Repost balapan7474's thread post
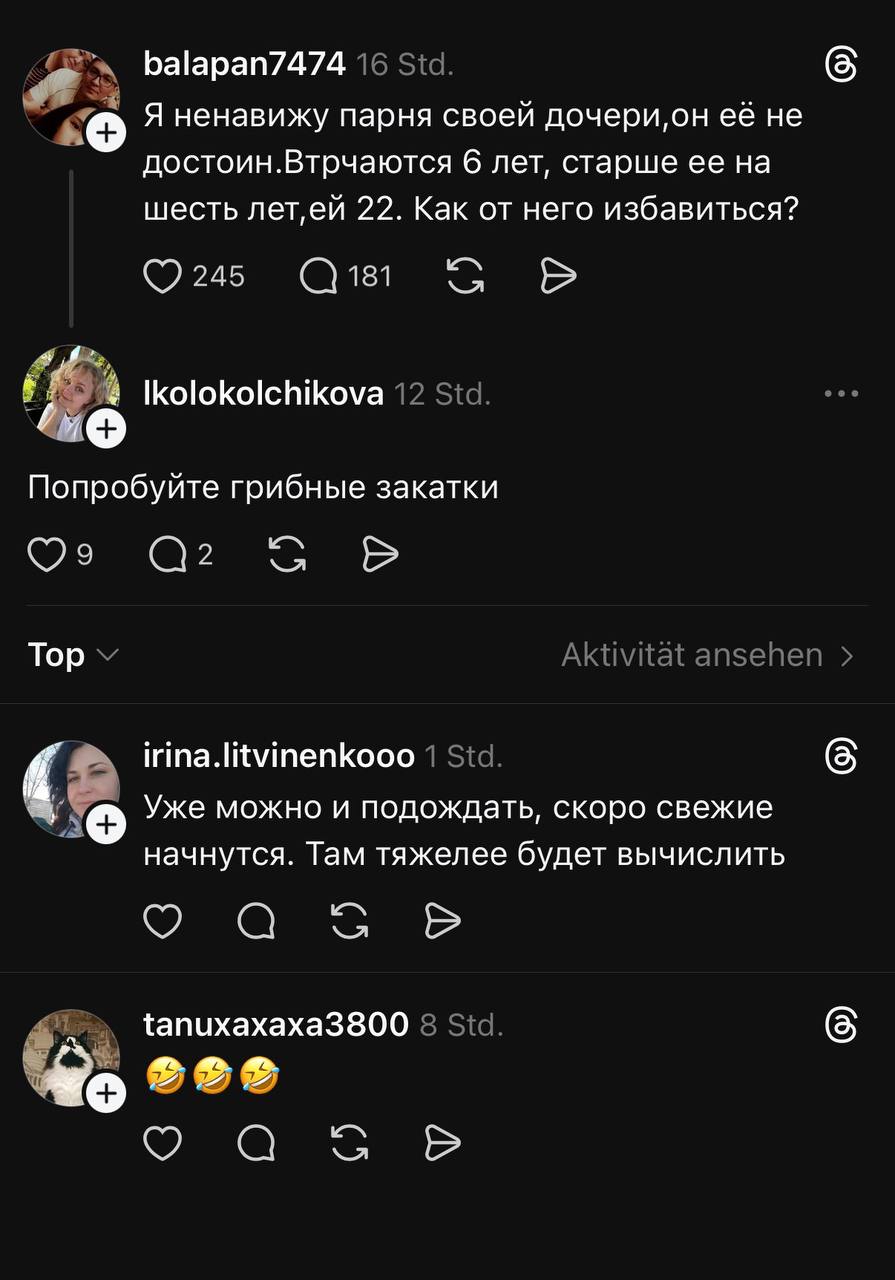The width and height of the screenshot is (895, 1280). tap(465, 276)
